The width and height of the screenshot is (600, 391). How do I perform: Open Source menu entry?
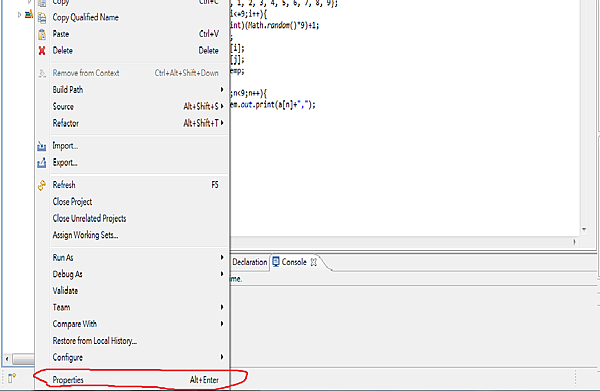pos(132,106)
